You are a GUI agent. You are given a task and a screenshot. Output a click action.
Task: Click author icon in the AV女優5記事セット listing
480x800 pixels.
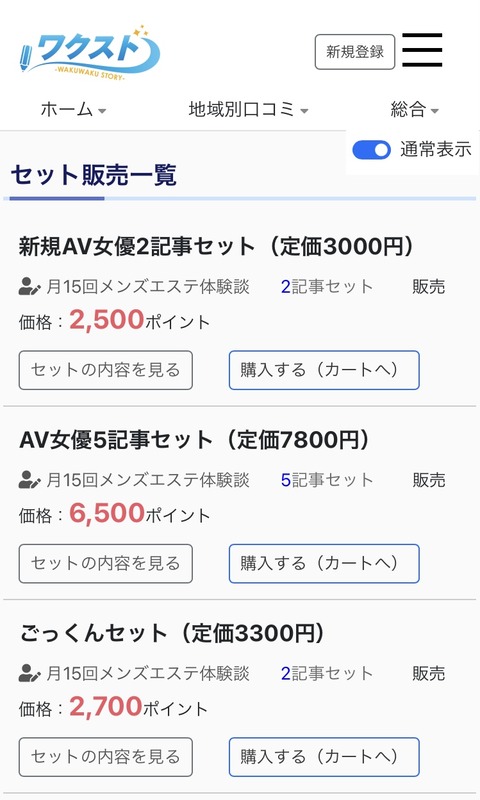pyautogui.click(x=29, y=480)
